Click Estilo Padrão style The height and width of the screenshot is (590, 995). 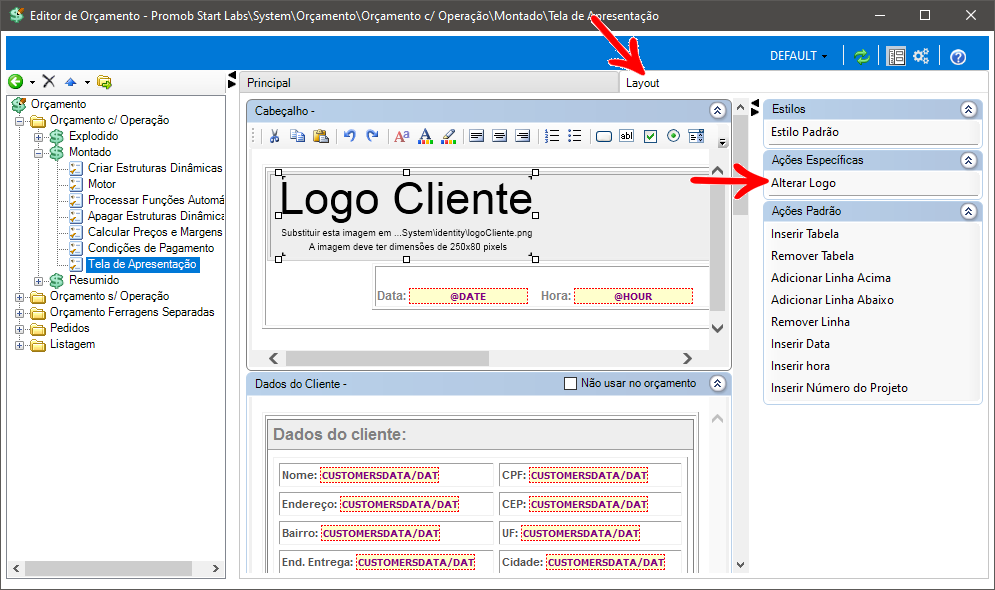(x=805, y=132)
